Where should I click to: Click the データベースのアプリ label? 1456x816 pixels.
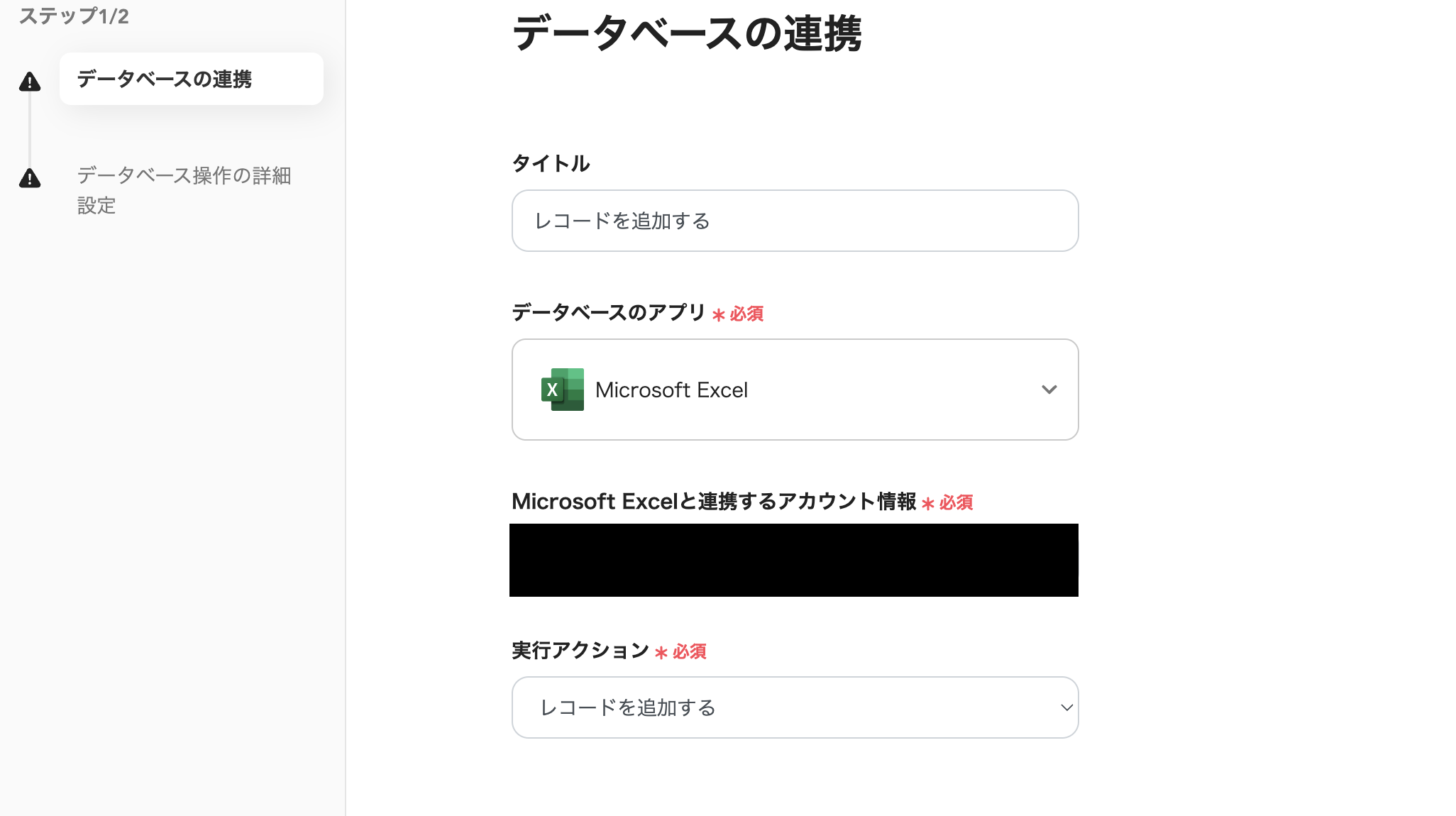pos(608,312)
